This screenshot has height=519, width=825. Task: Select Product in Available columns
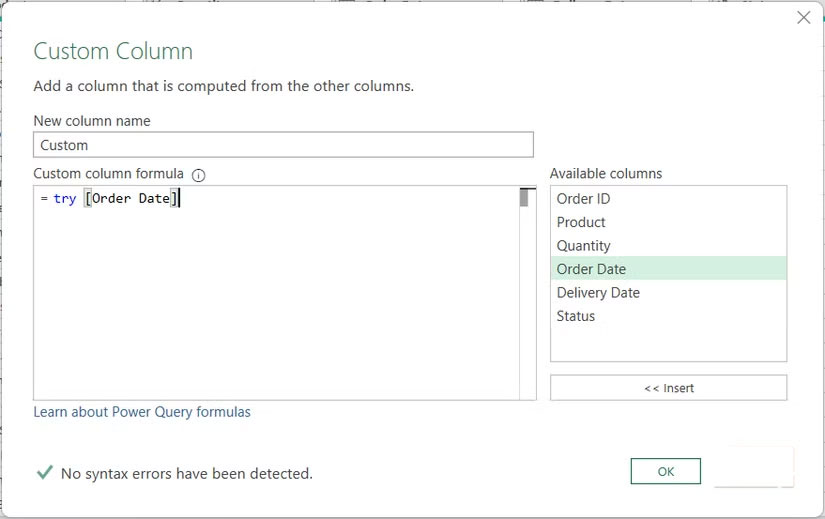[581, 222]
